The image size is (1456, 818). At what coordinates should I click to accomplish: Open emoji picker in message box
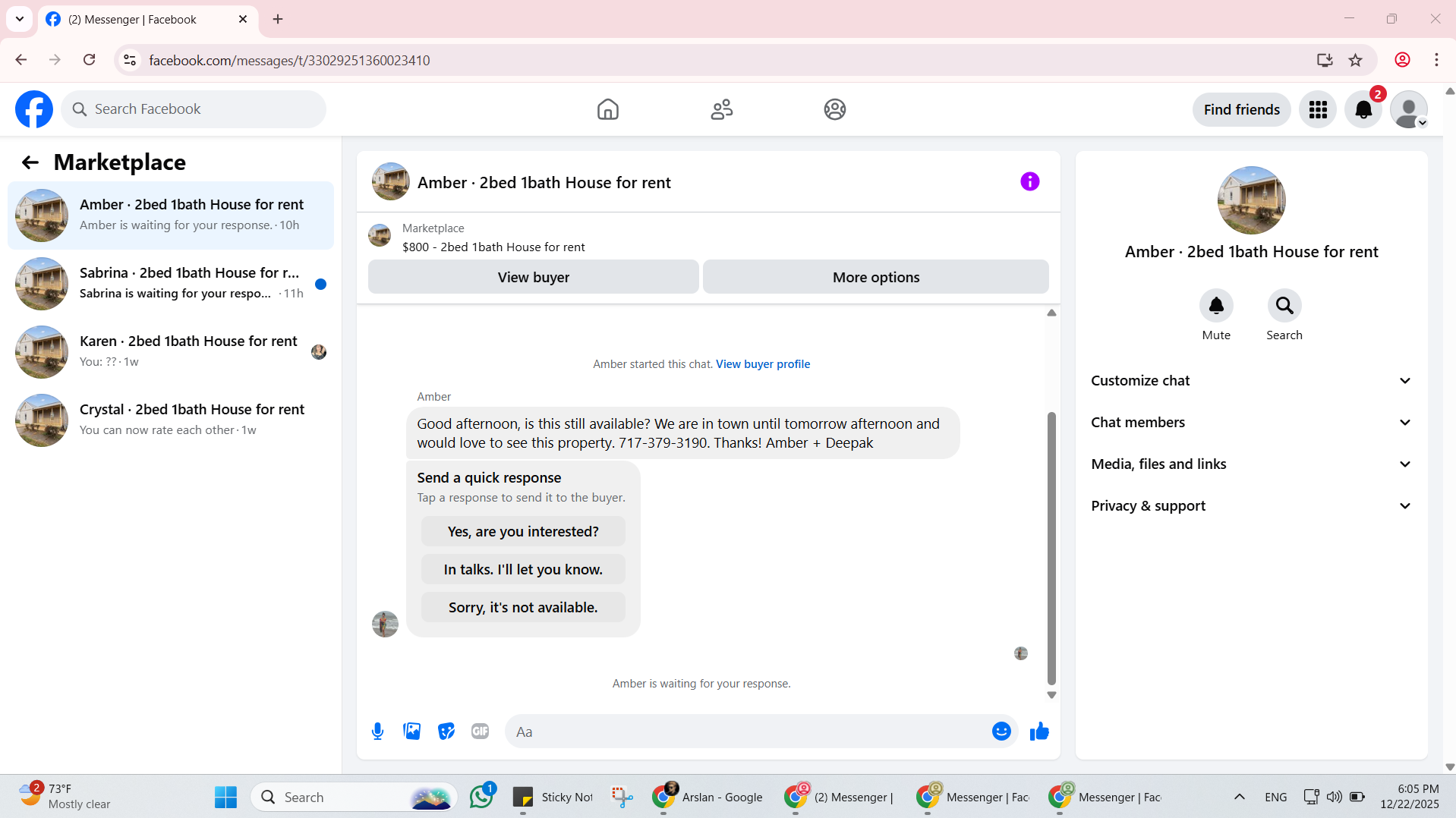[1001, 731]
